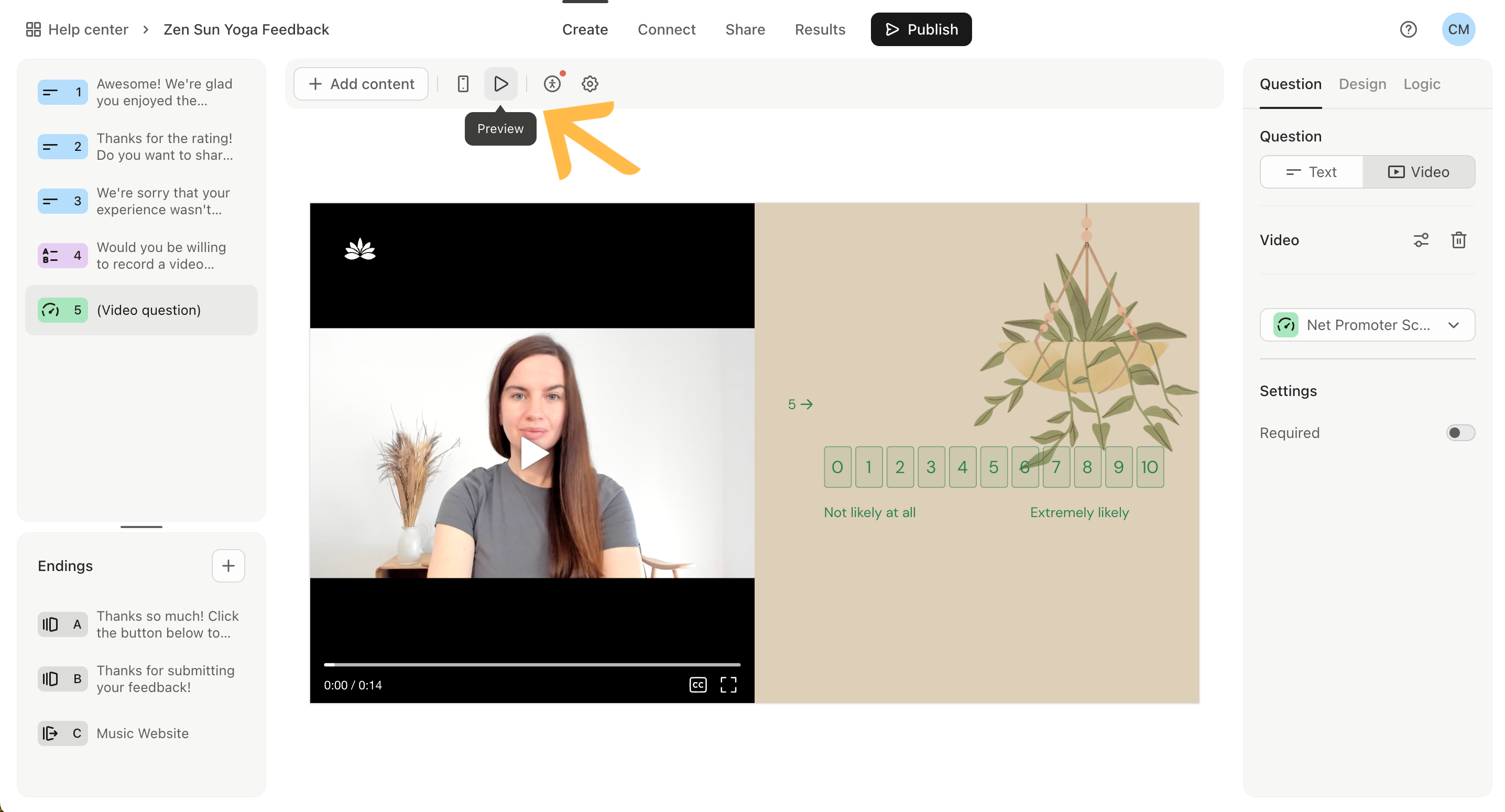This screenshot has width=1505, height=812.
Task: Toggle mobile view phone icon
Action: pos(463,83)
